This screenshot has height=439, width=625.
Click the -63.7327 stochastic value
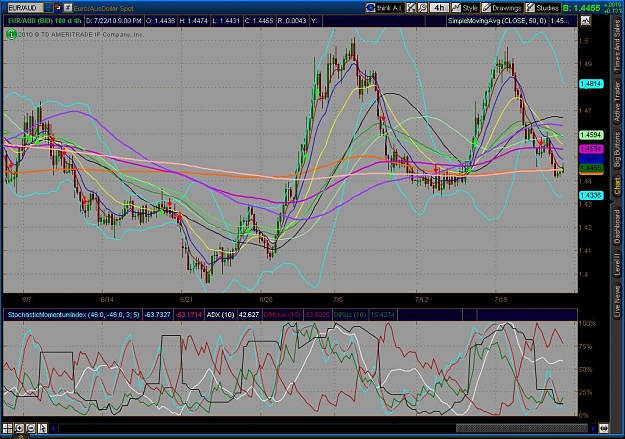157,315
